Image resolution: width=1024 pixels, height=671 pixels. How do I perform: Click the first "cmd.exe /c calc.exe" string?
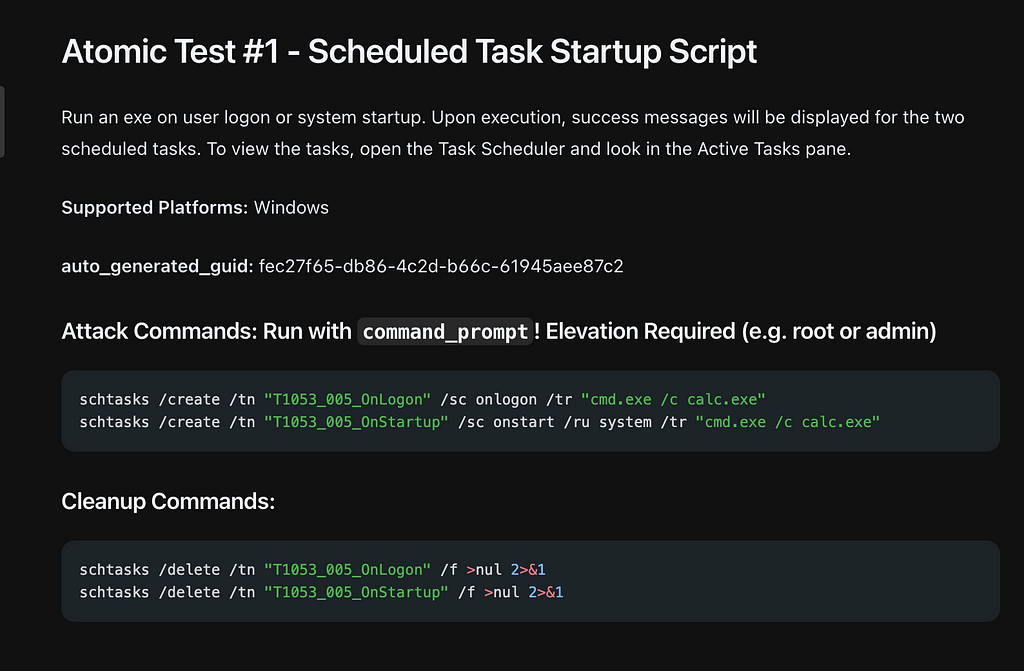(673, 399)
